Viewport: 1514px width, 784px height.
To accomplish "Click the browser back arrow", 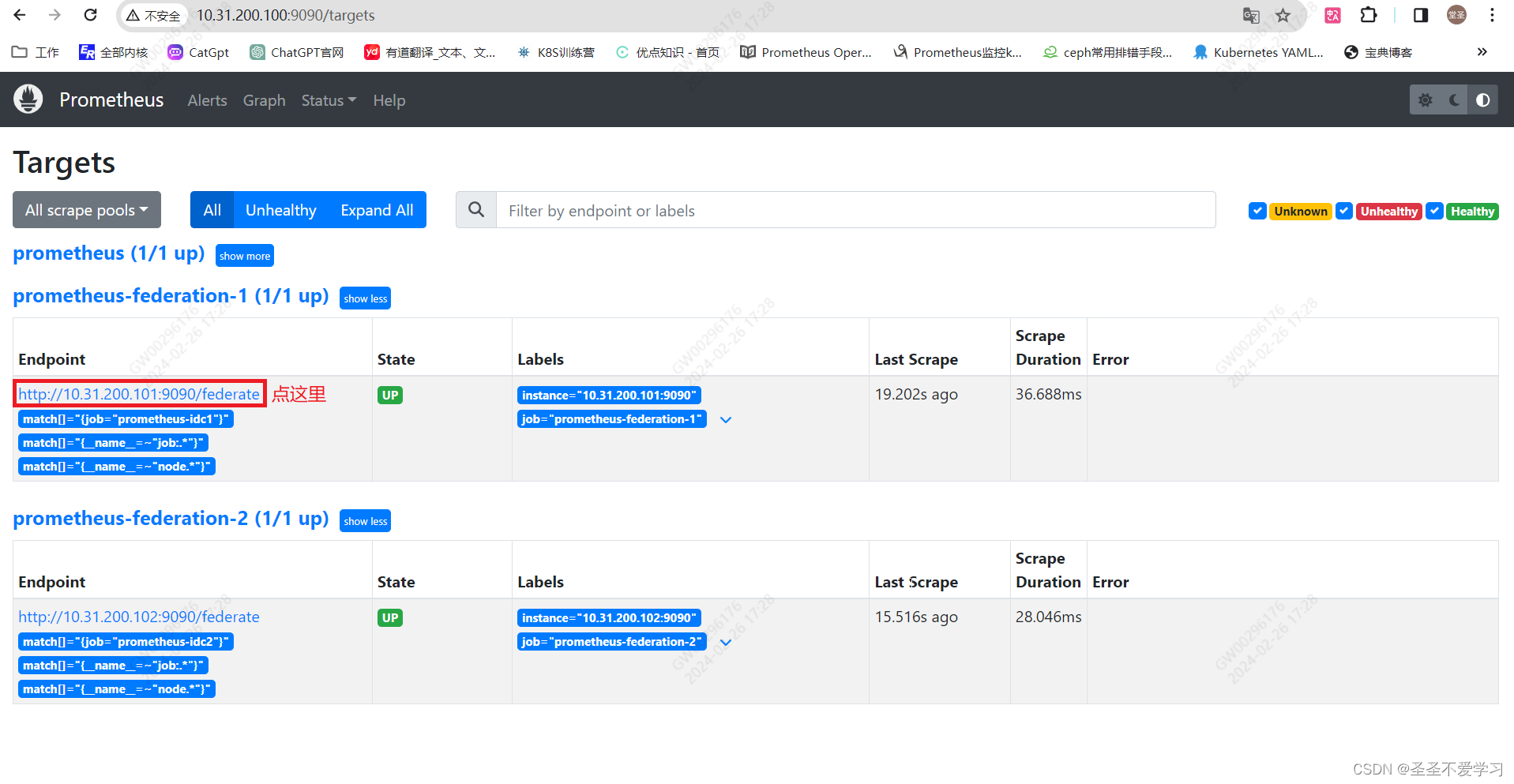I will point(20,15).
